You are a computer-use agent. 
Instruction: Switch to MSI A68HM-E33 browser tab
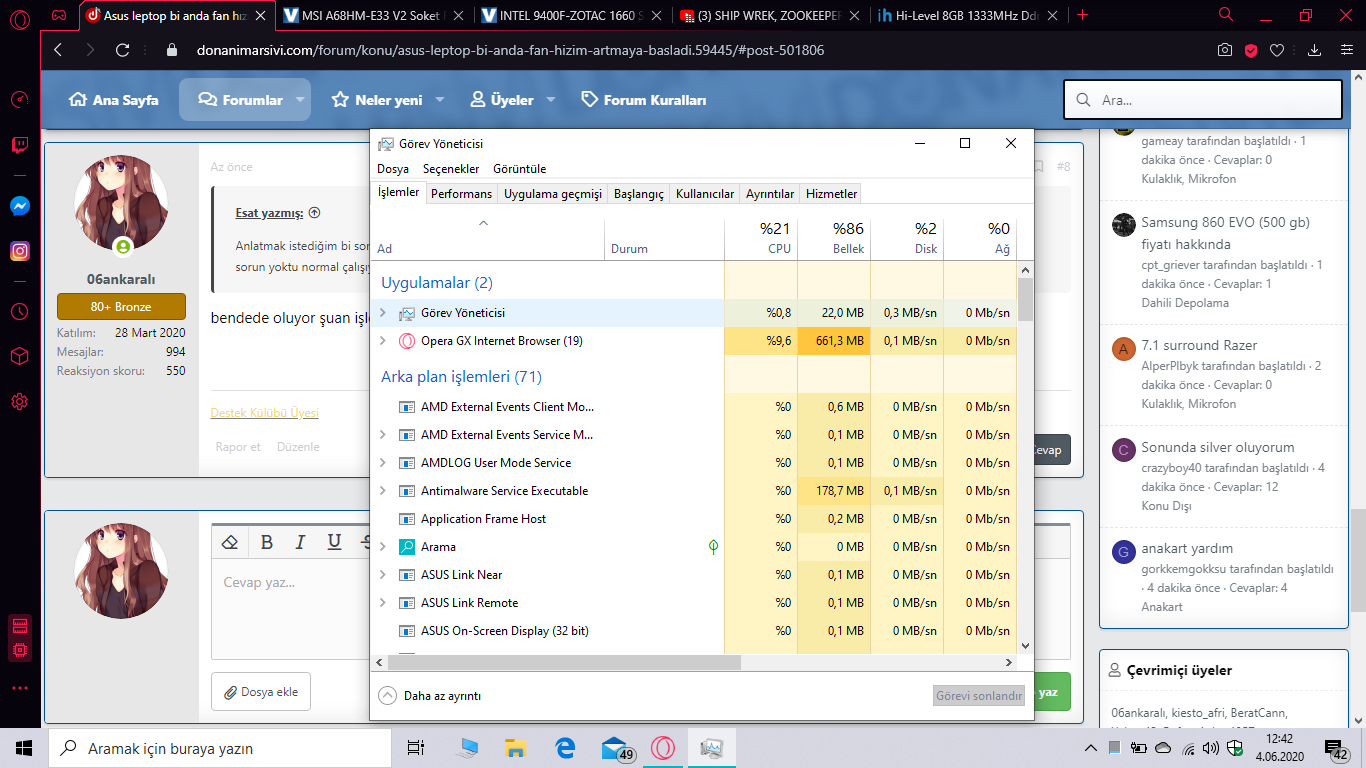pos(372,15)
